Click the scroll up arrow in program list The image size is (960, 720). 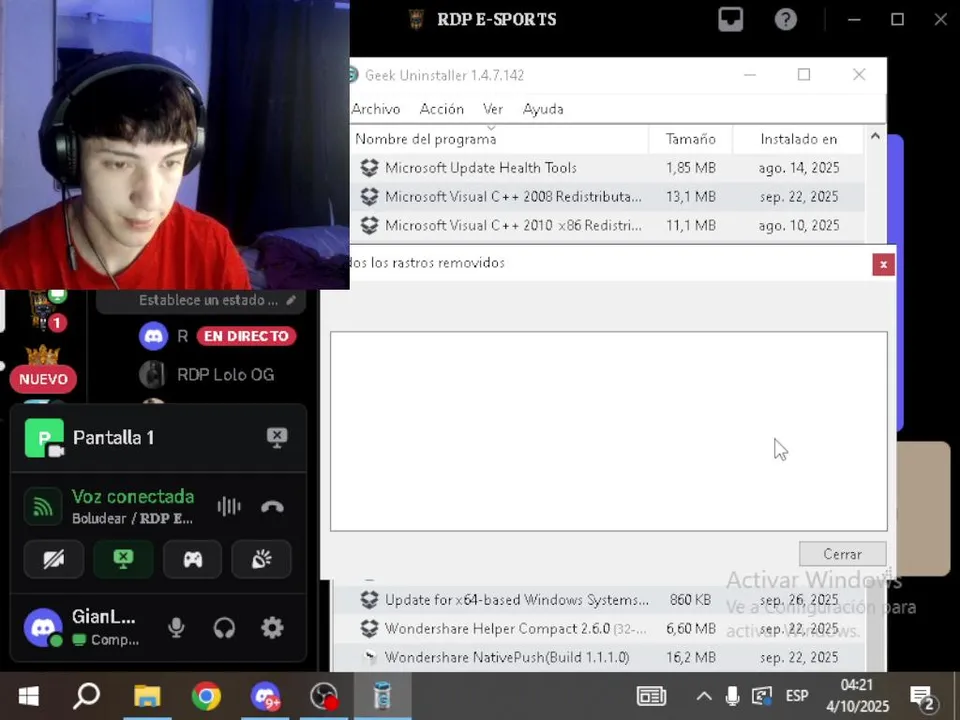875,136
